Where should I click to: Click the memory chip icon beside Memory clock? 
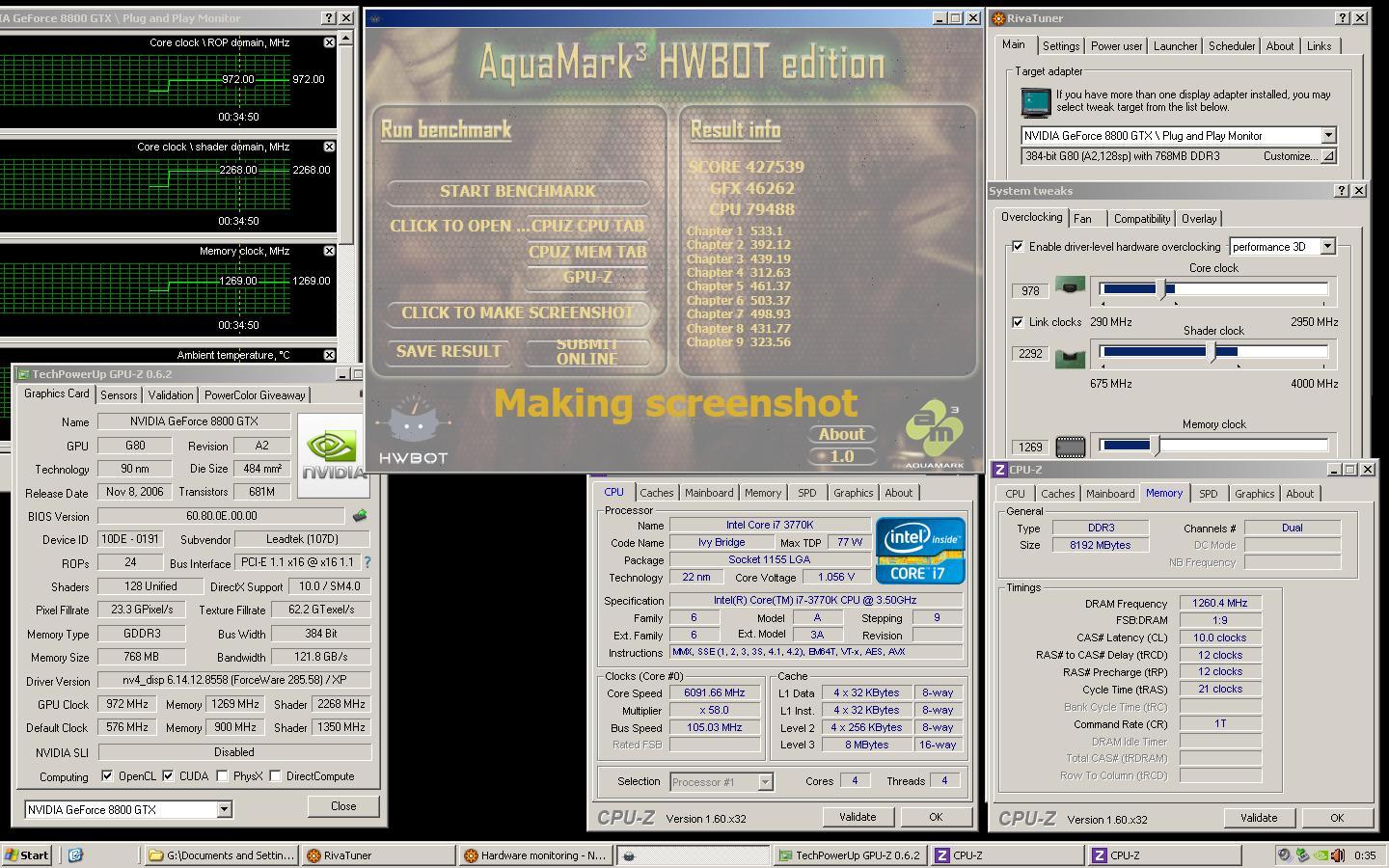tap(1070, 447)
